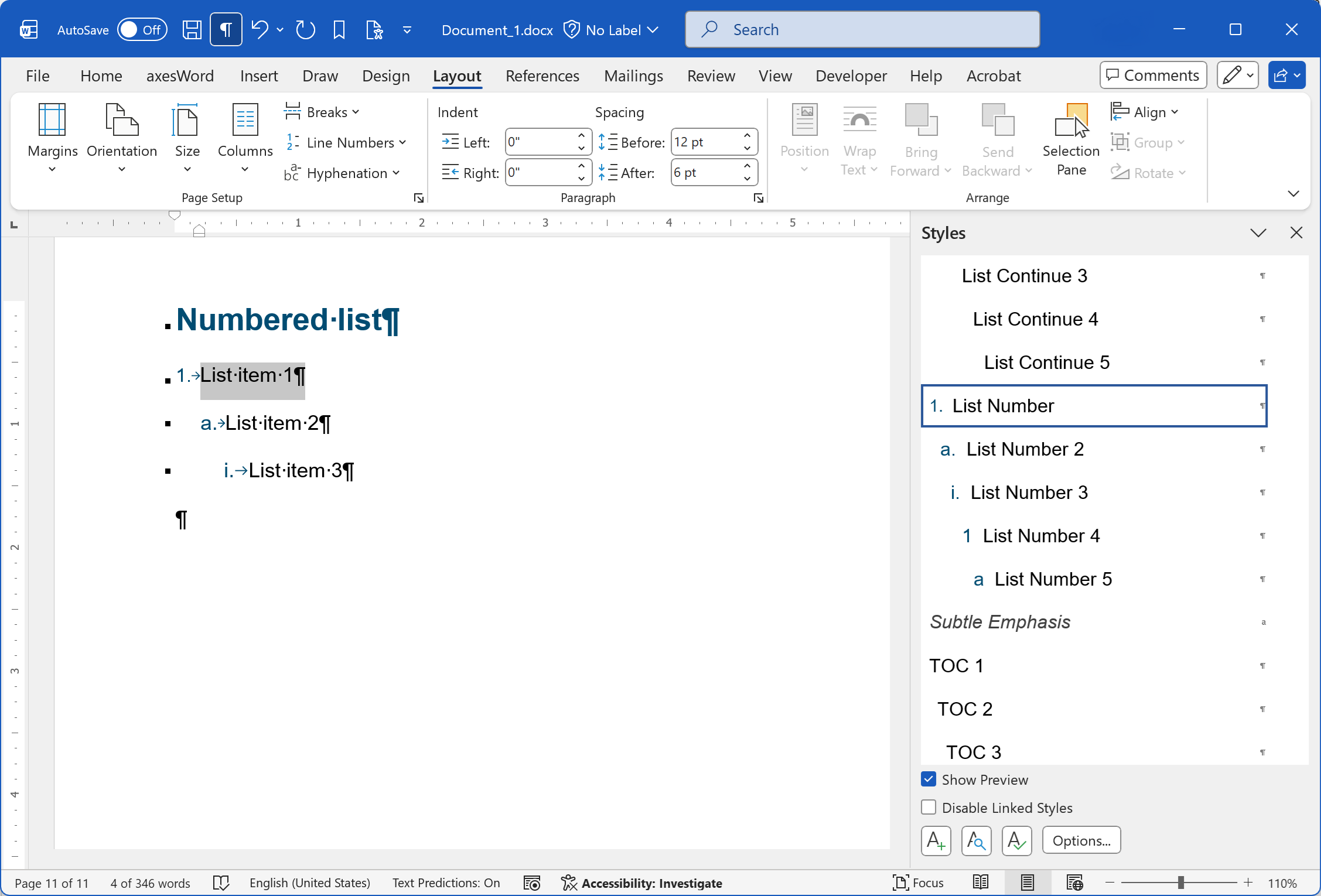Viewport: 1321px width, 896px height.
Task: Apply the TOC 2 style
Action: [x=1094, y=709]
